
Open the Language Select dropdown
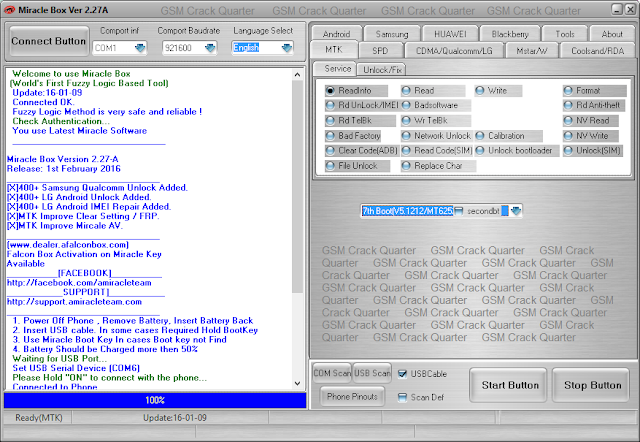tap(287, 48)
